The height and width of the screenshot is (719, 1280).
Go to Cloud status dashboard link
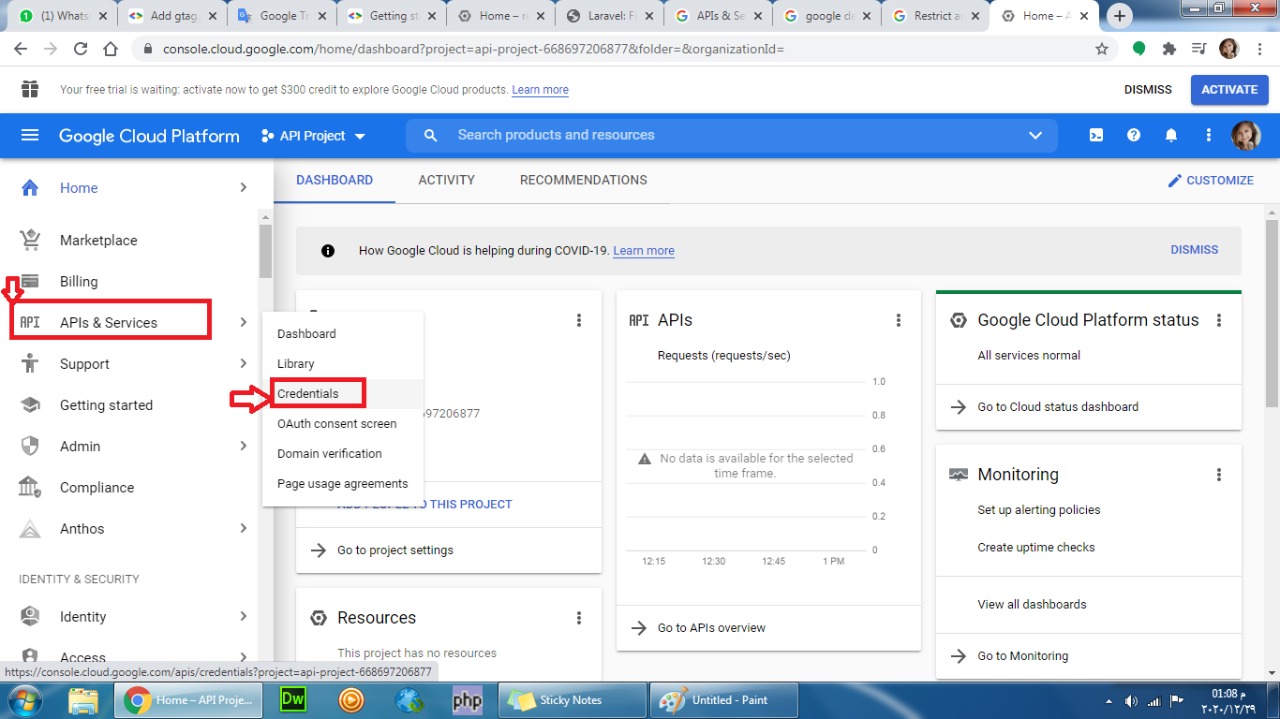(1057, 407)
